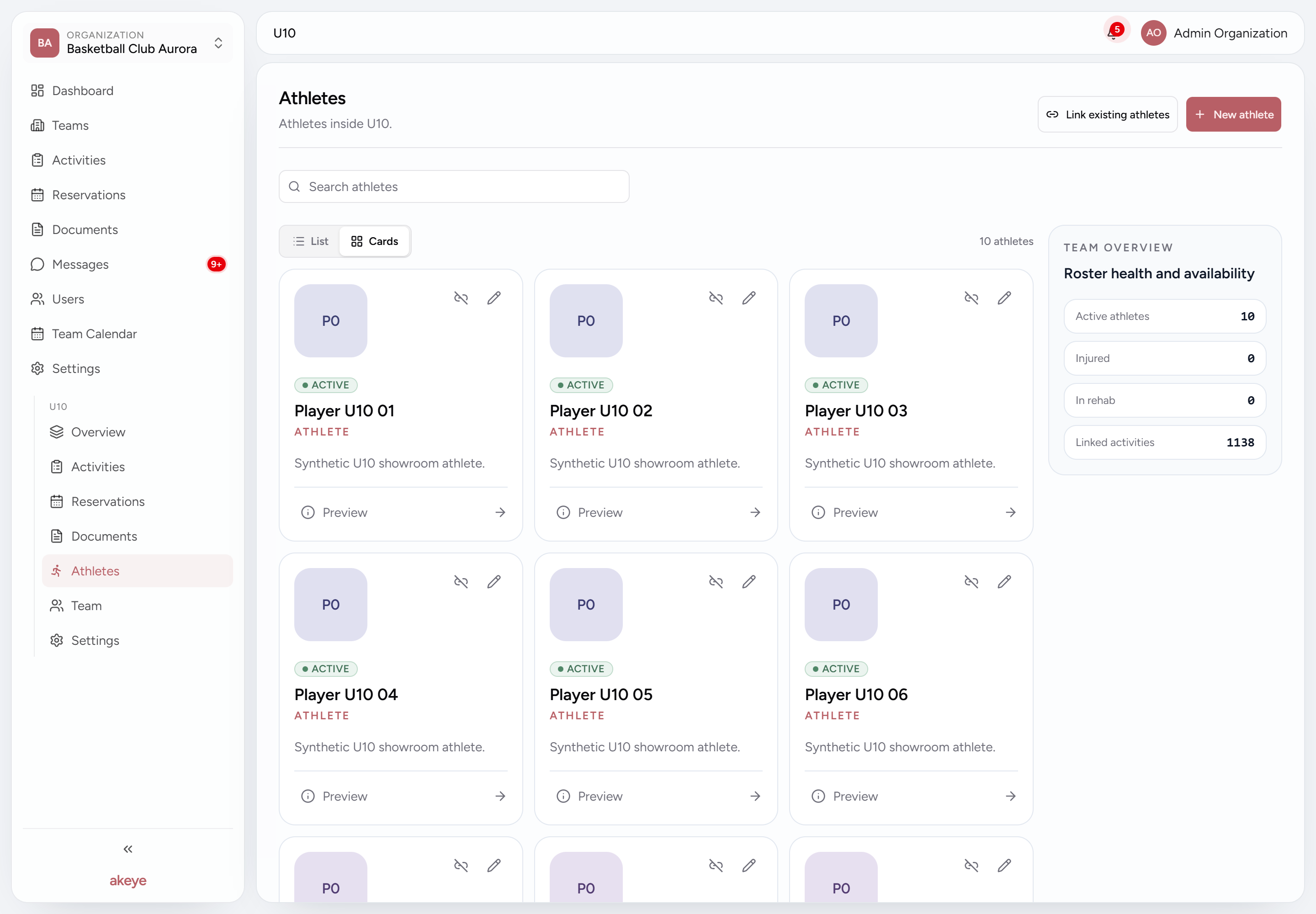1316x914 pixels.
Task: Open U10 Reservations section
Action: (x=138, y=502)
